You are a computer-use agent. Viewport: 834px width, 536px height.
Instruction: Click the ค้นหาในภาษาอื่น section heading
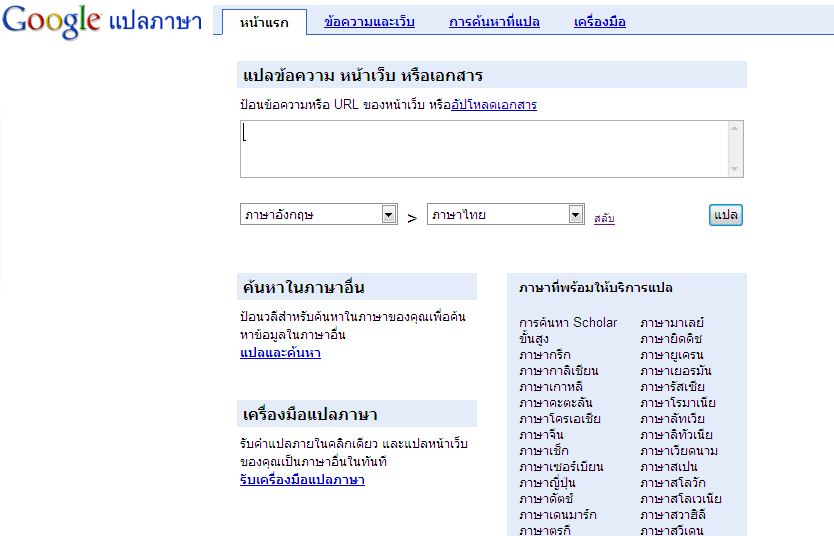tap(304, 287)
